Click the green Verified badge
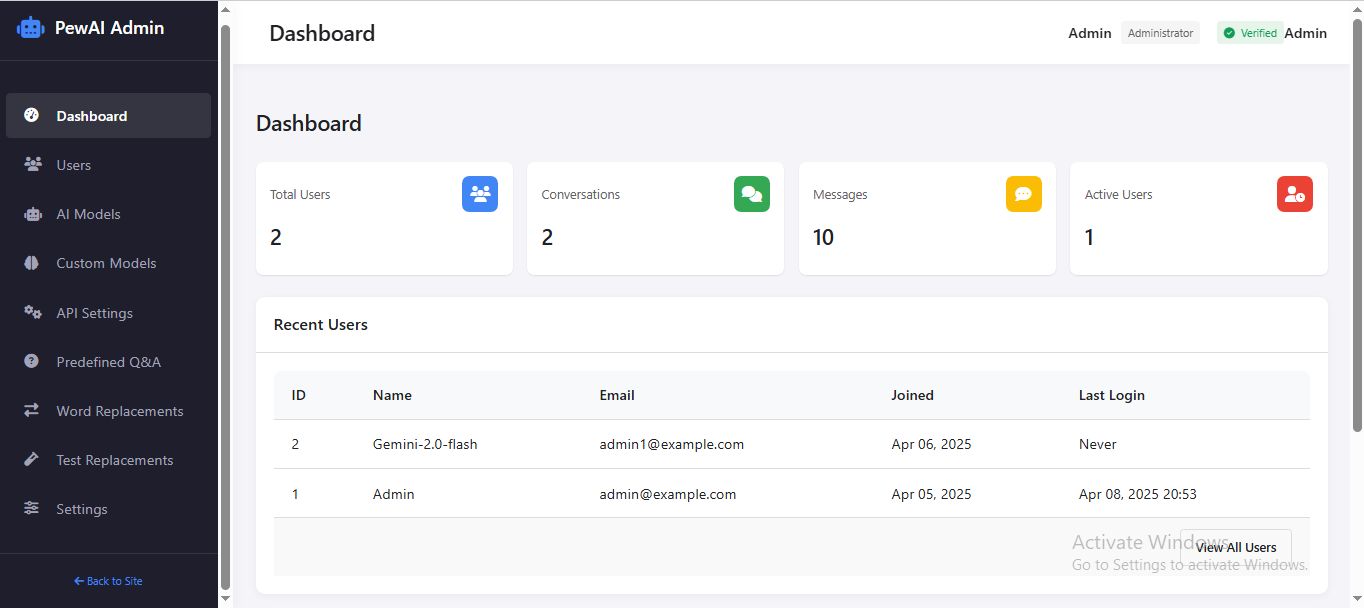This screenshot has width=1364, height=608. coord(1250,33)
